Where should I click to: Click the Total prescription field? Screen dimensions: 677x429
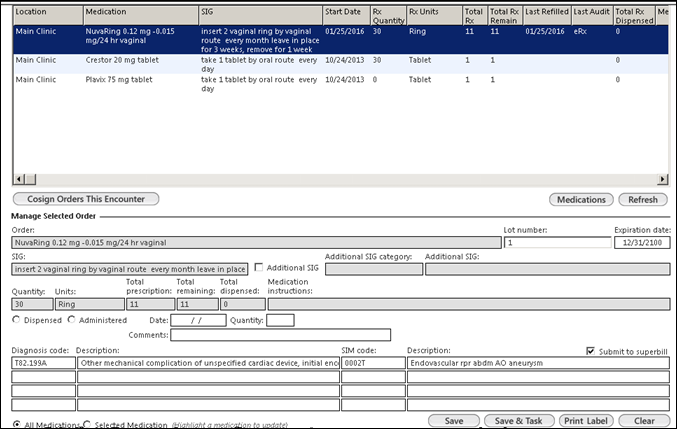click(x=151, y=304)
